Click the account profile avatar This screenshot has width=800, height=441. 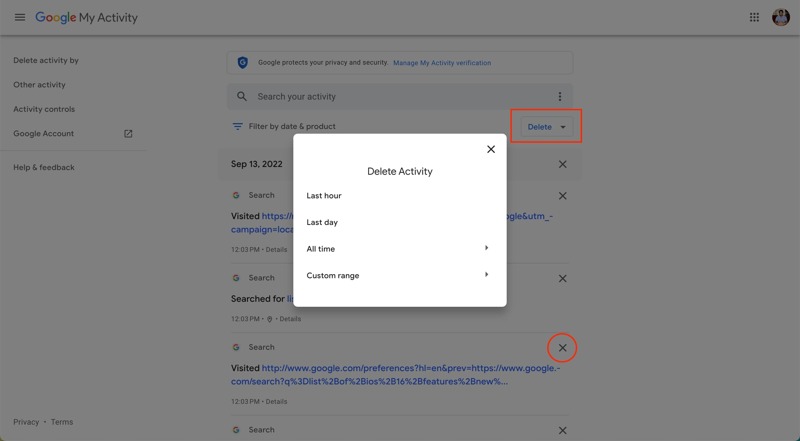coord(780,18)
